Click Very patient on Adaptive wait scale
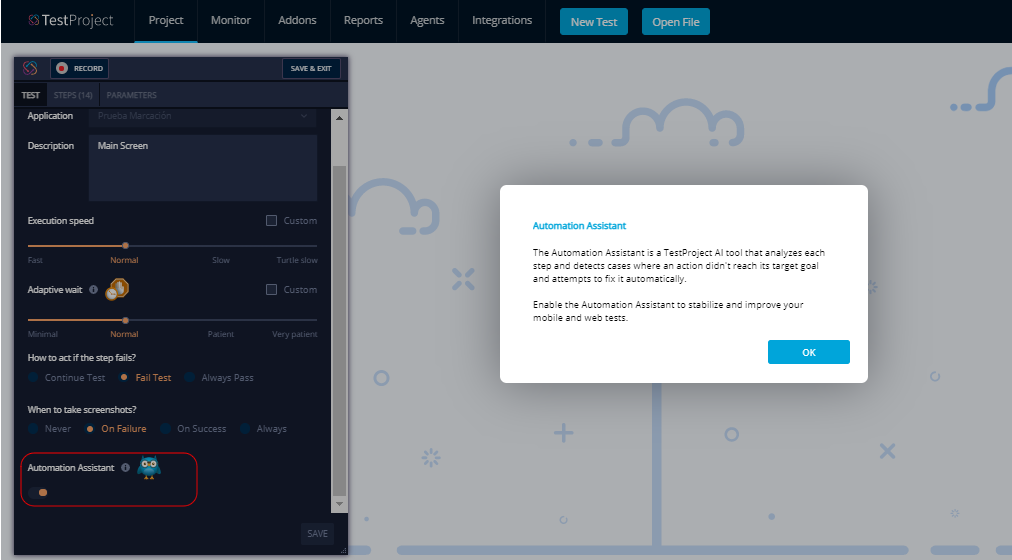The width and height of the screenshot is (1012, 560). 295,334
